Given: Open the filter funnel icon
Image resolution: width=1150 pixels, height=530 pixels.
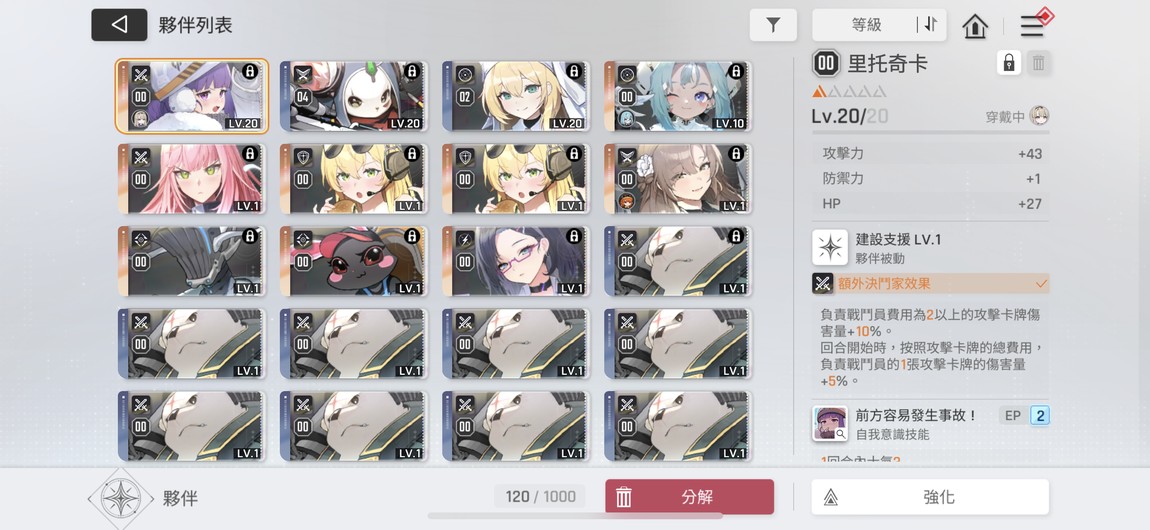Looking at the screenshot, I should click(773, 25).
